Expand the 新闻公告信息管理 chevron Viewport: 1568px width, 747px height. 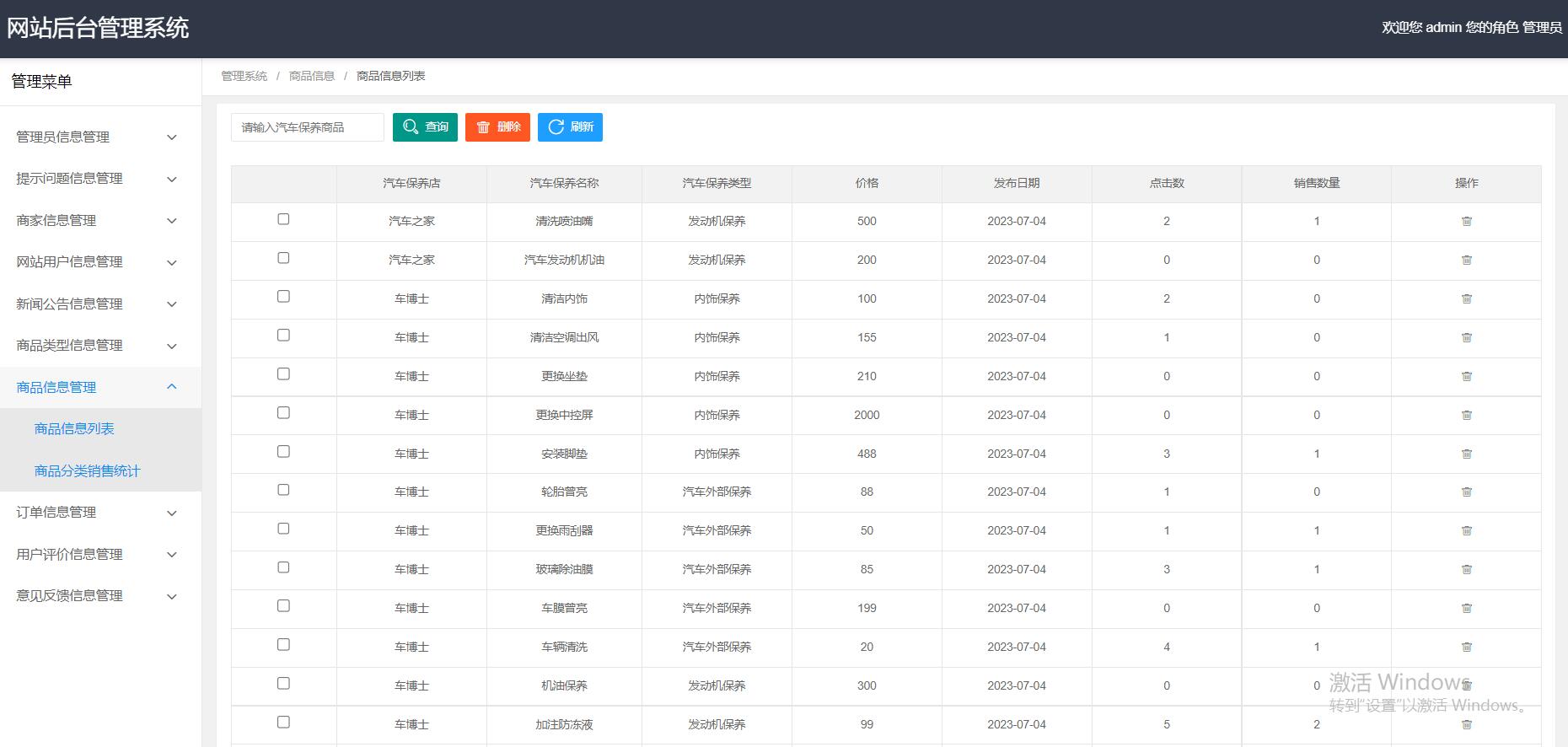click(172, 304)
